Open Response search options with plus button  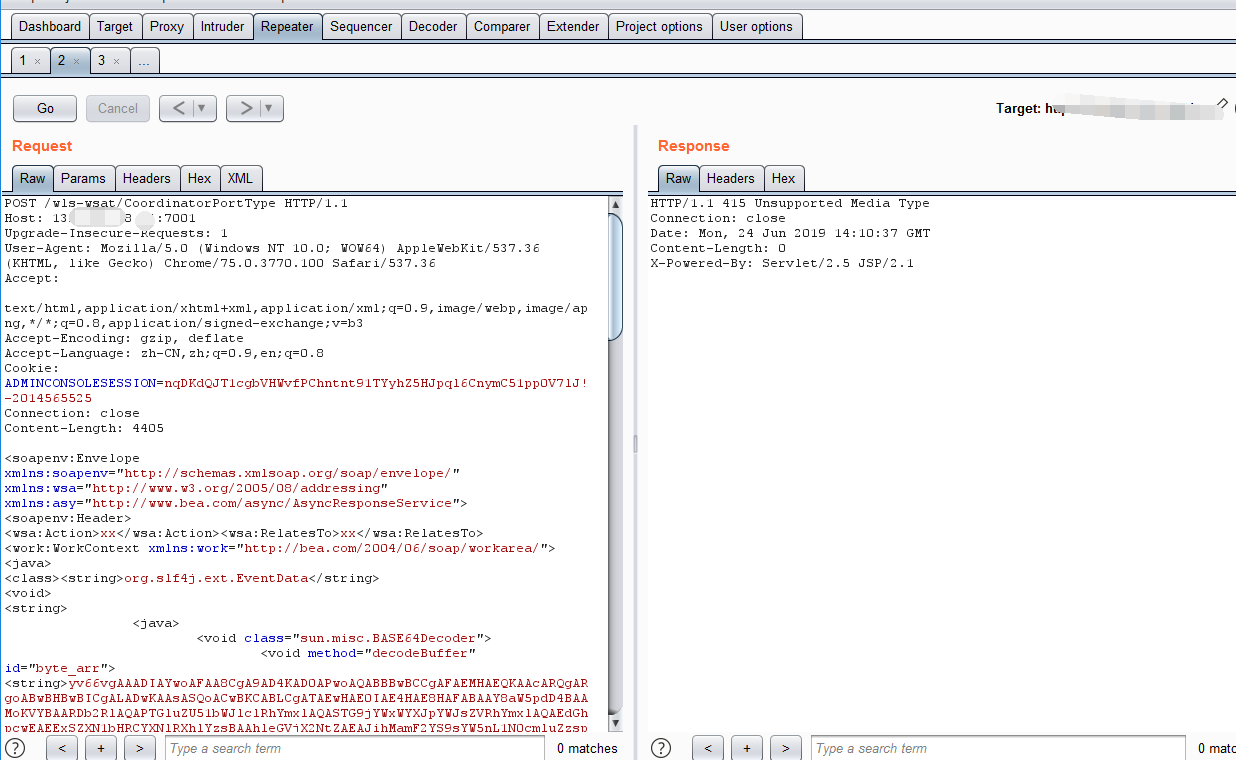point(747,748)
